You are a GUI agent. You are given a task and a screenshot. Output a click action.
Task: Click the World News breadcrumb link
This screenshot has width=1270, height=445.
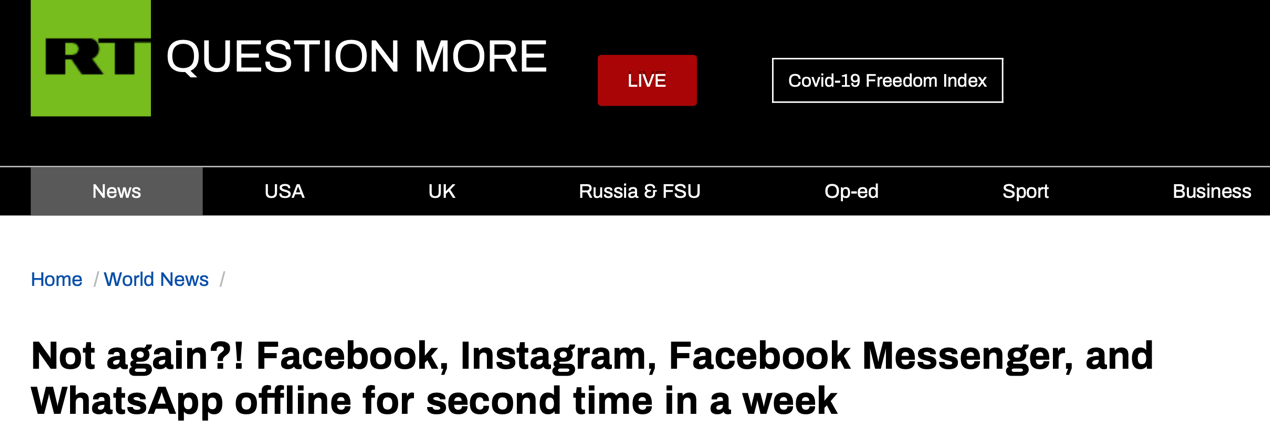156,279
